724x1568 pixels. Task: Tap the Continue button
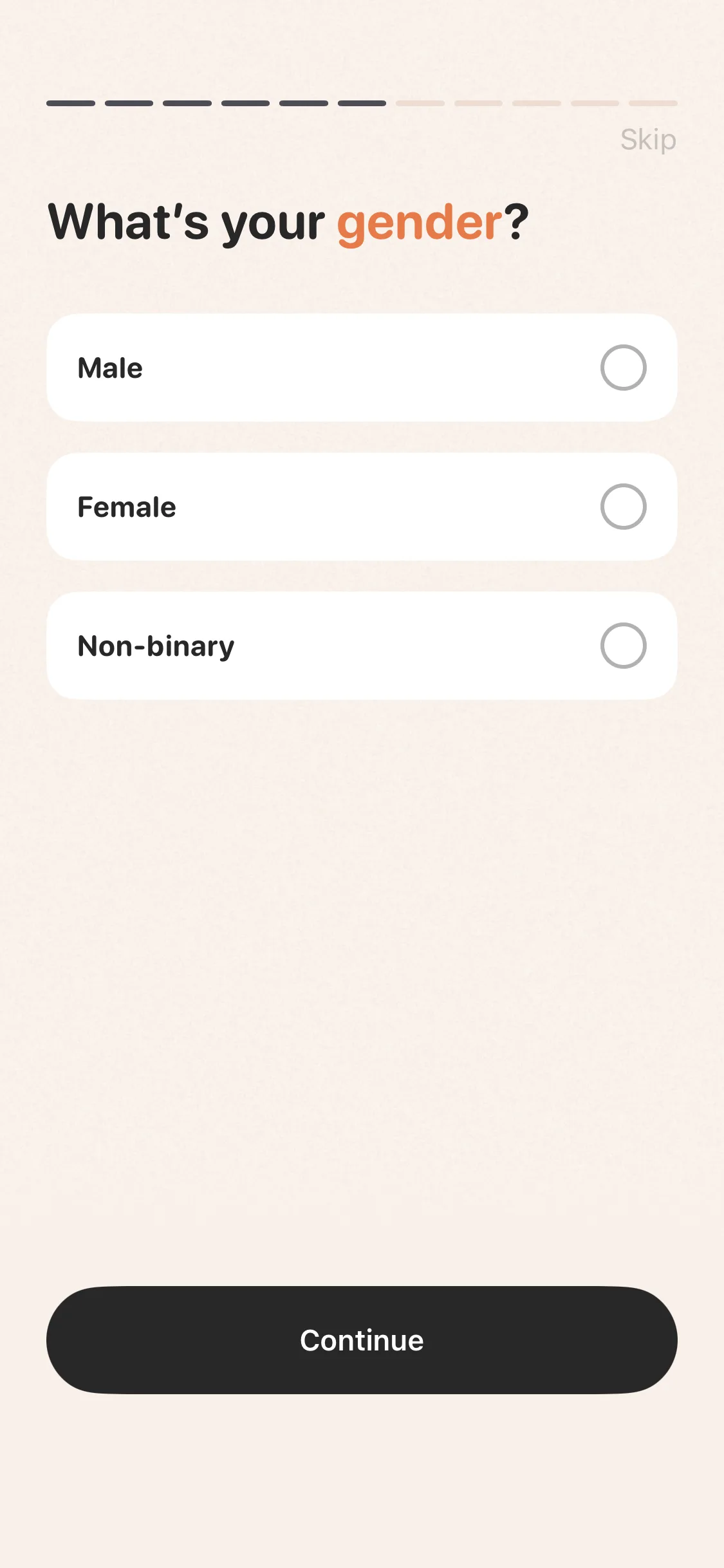[362, 1340]
